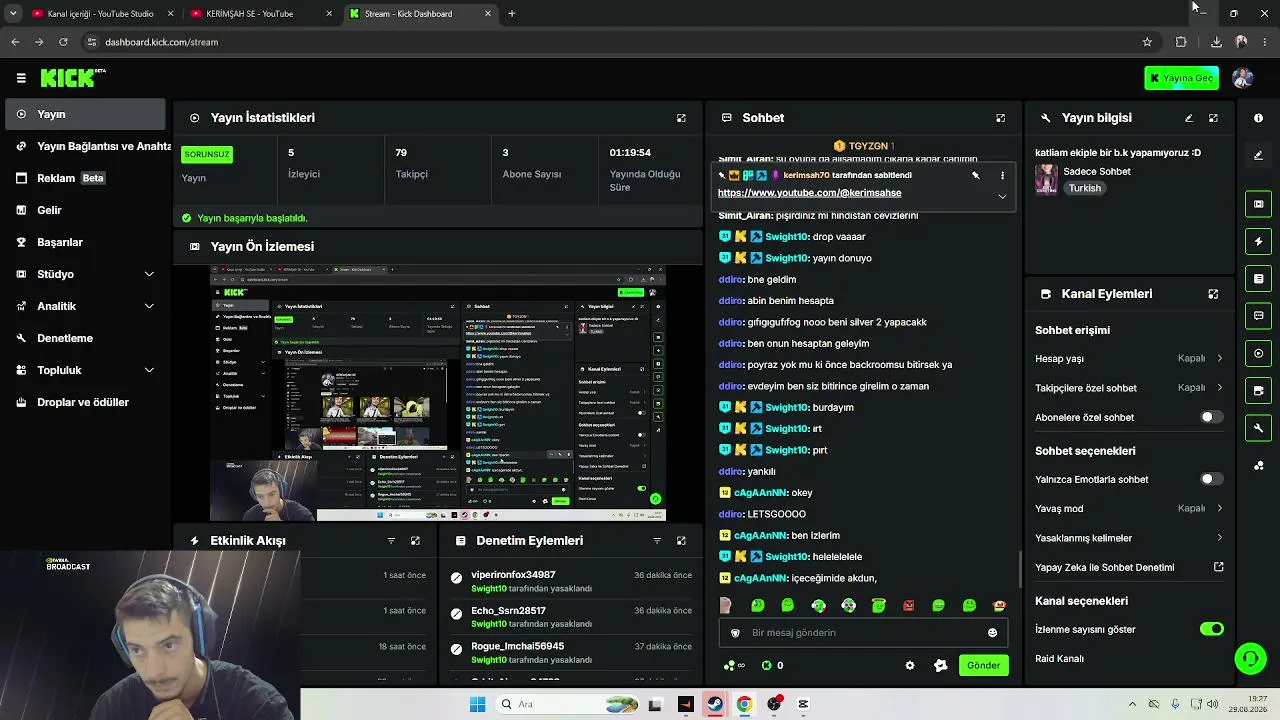Screen dimensions: 1280x720
Task: Open Yapay Zeka ile Sohbet Denetimi
Action: pos(1129,567)
